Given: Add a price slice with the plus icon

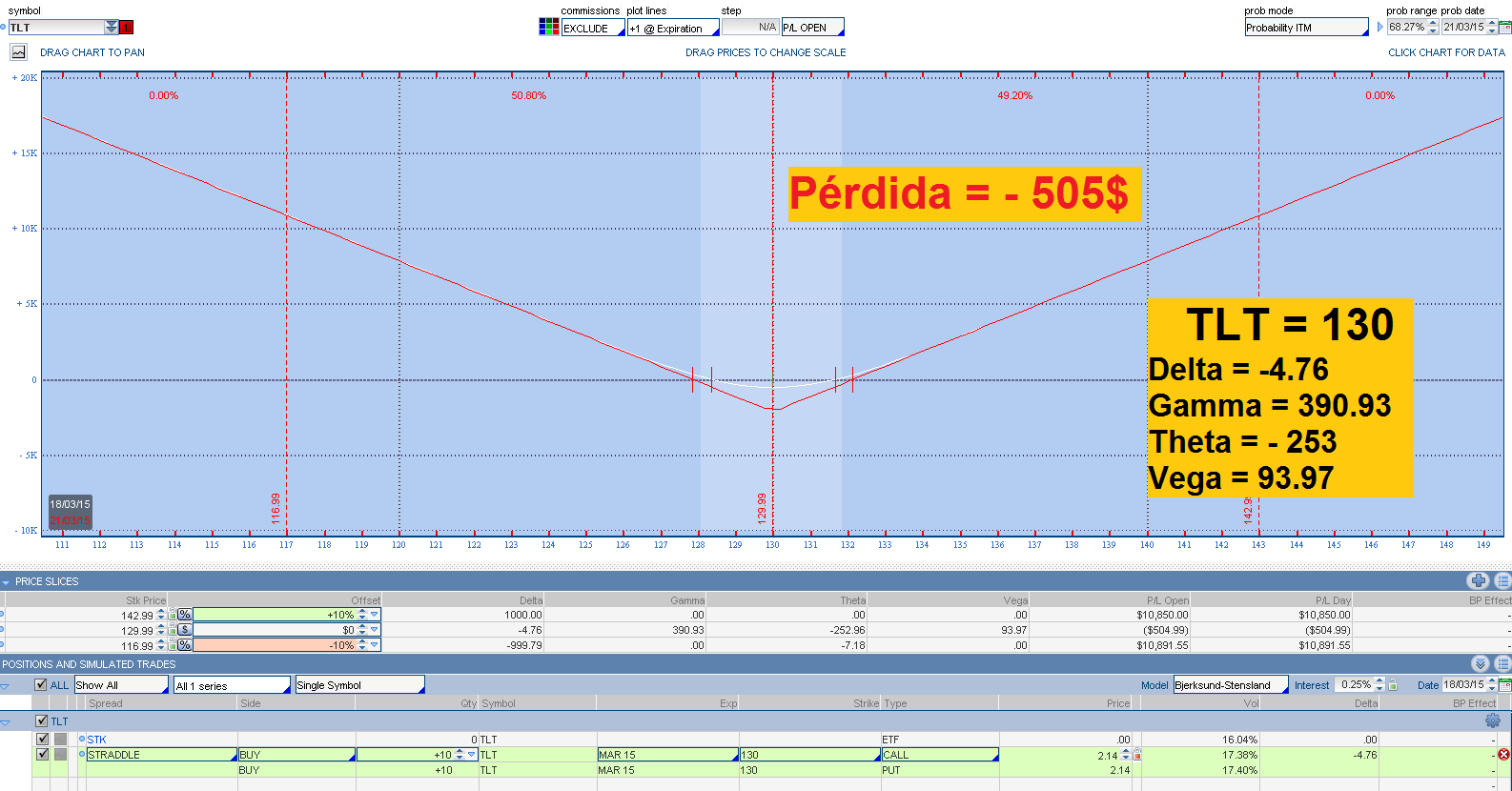Looking at the screenshot, I should (1478, 580).
